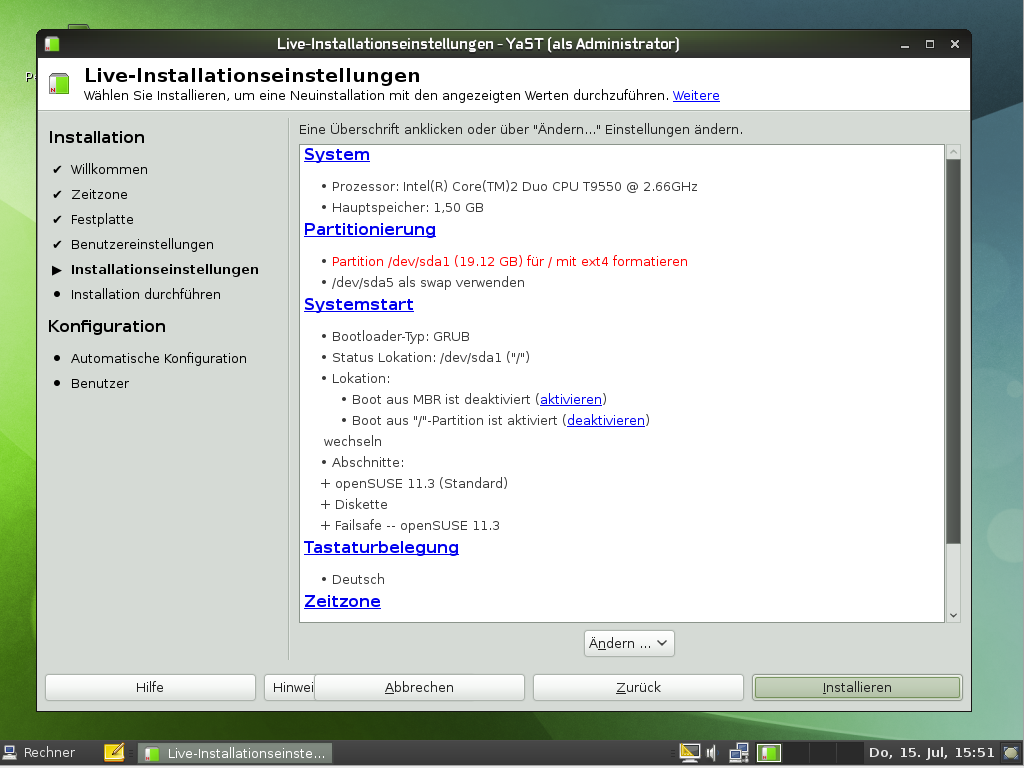
Task: Open the green YaST icon in system tray
Action: point(768,752)
